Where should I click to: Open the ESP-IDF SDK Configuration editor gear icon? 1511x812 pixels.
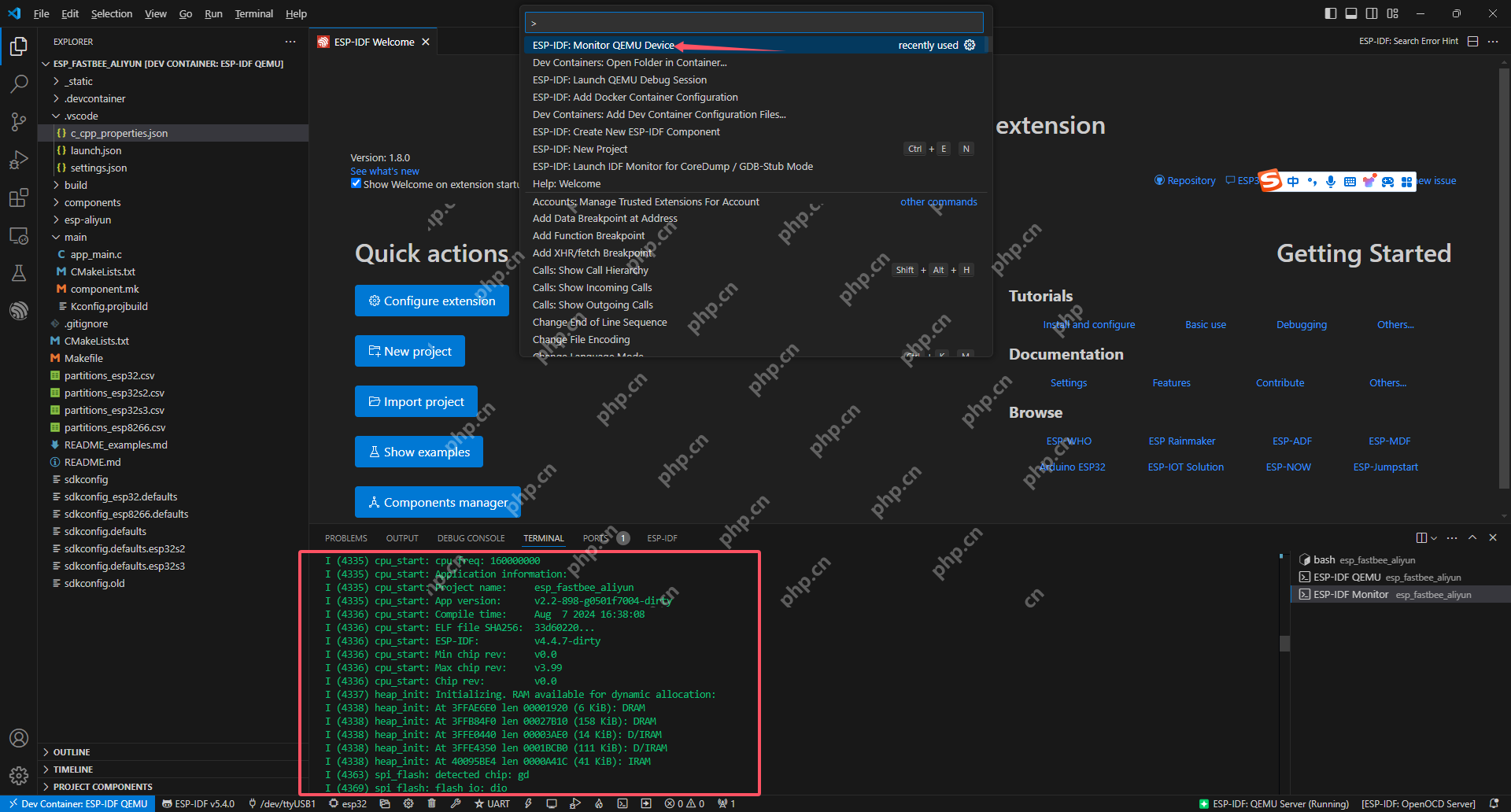click(408, 803)
